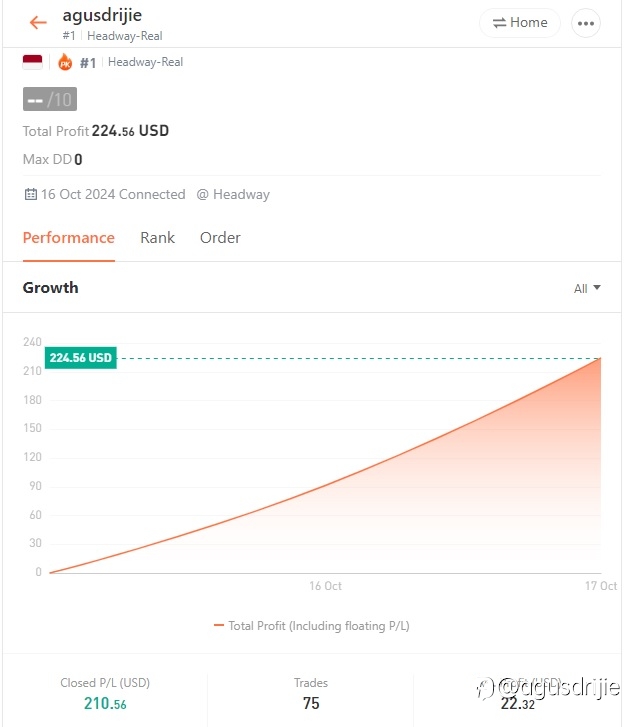Switch to the Order tab
This screenshot has width=626, height=727.
pos(220,238)
